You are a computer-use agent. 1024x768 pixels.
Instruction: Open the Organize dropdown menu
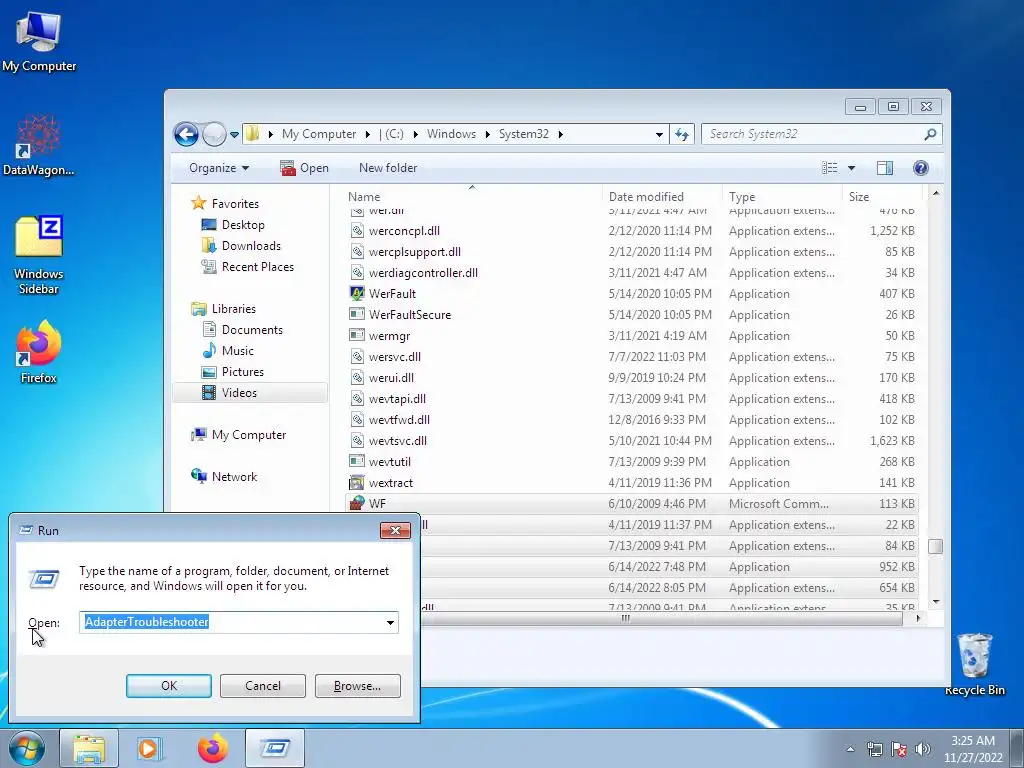coord(219,168)
